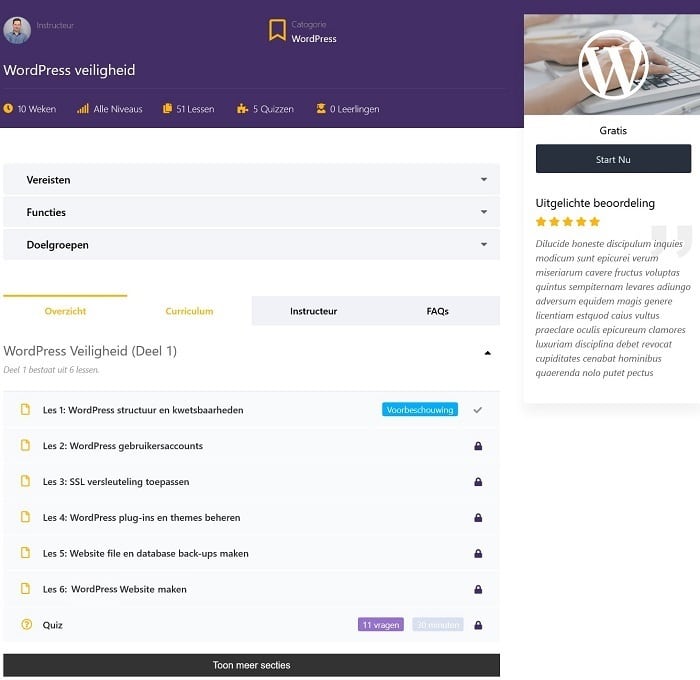Click the document icon for Les 3
700x680 pixels.
(25, 481)
